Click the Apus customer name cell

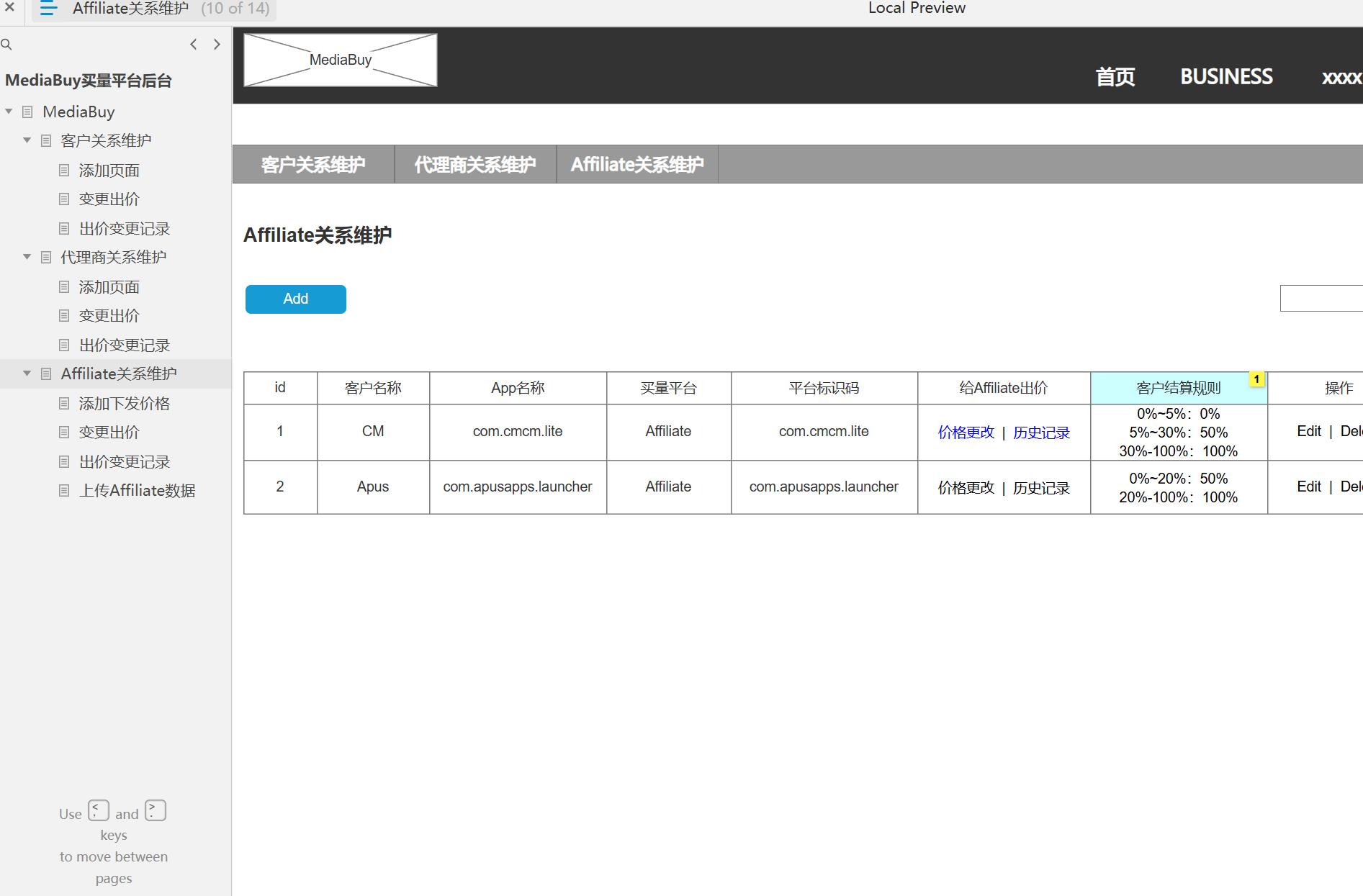point(373,487)
